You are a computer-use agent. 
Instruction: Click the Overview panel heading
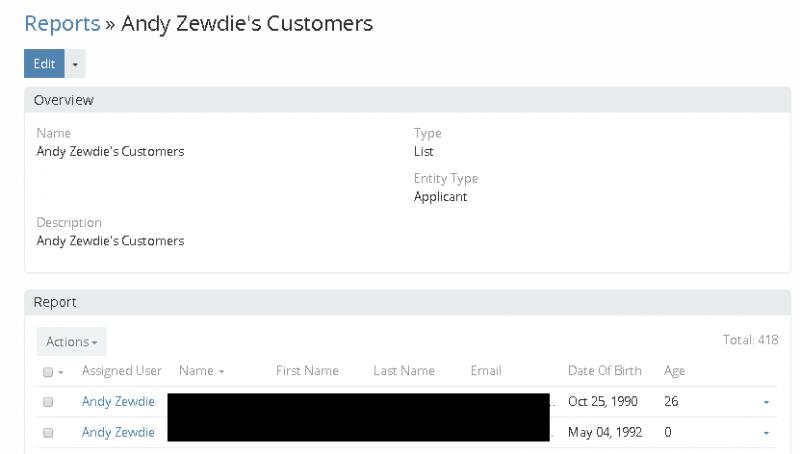coord(64,100)
